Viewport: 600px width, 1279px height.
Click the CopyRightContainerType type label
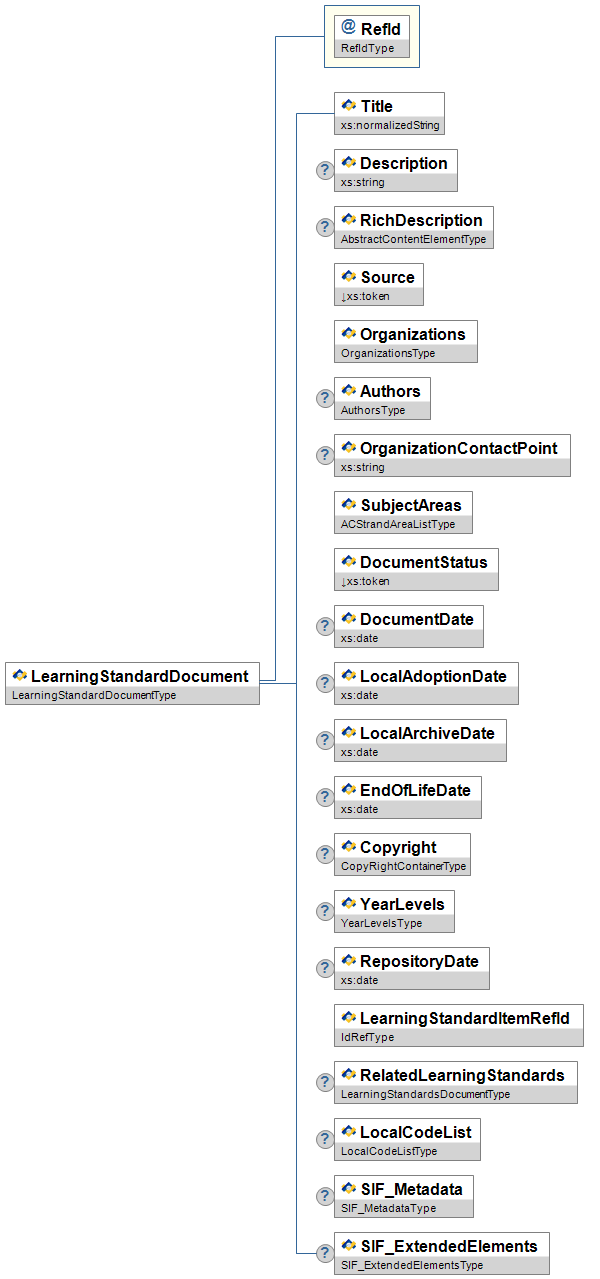403,866
